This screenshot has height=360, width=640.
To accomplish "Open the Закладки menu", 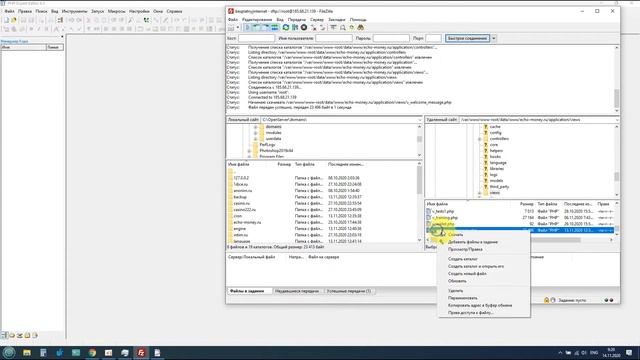I will (x=337, y=20).
